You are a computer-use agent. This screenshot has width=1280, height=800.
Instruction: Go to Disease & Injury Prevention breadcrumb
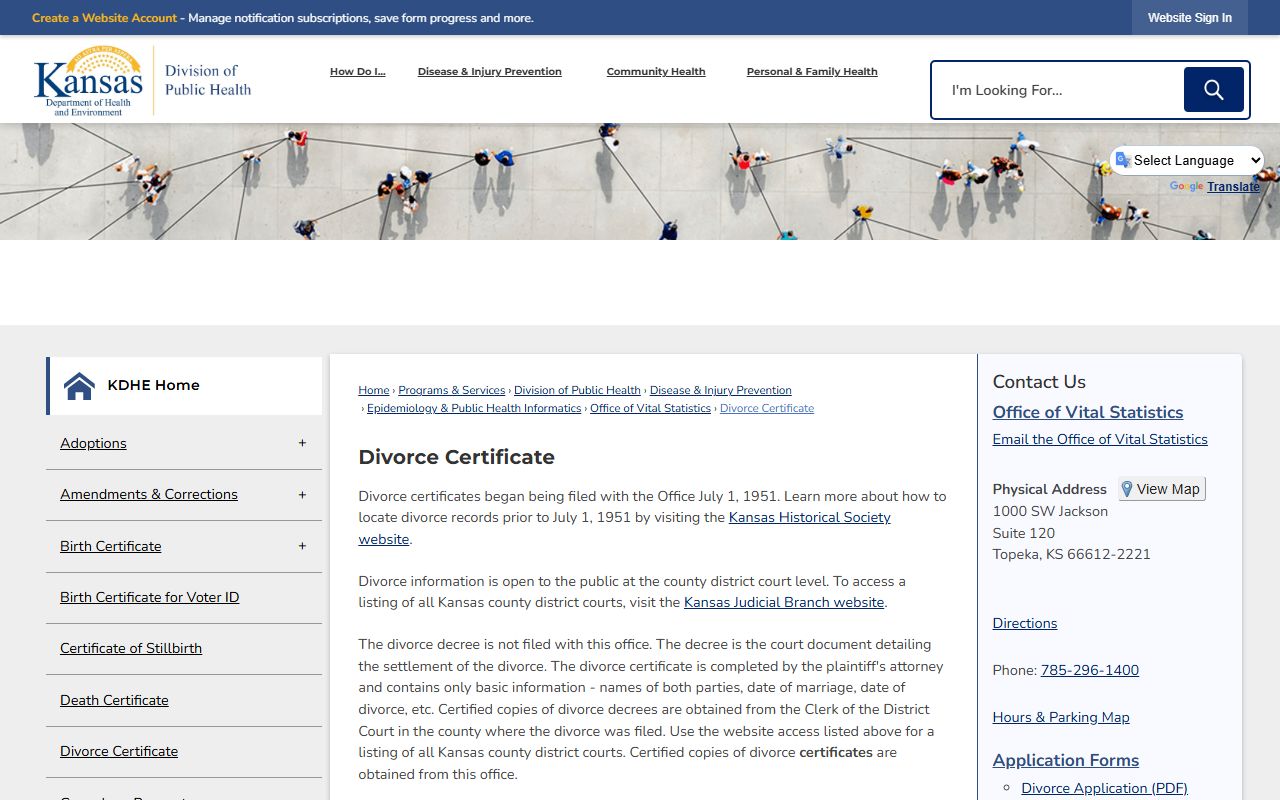tap(720, 390)
